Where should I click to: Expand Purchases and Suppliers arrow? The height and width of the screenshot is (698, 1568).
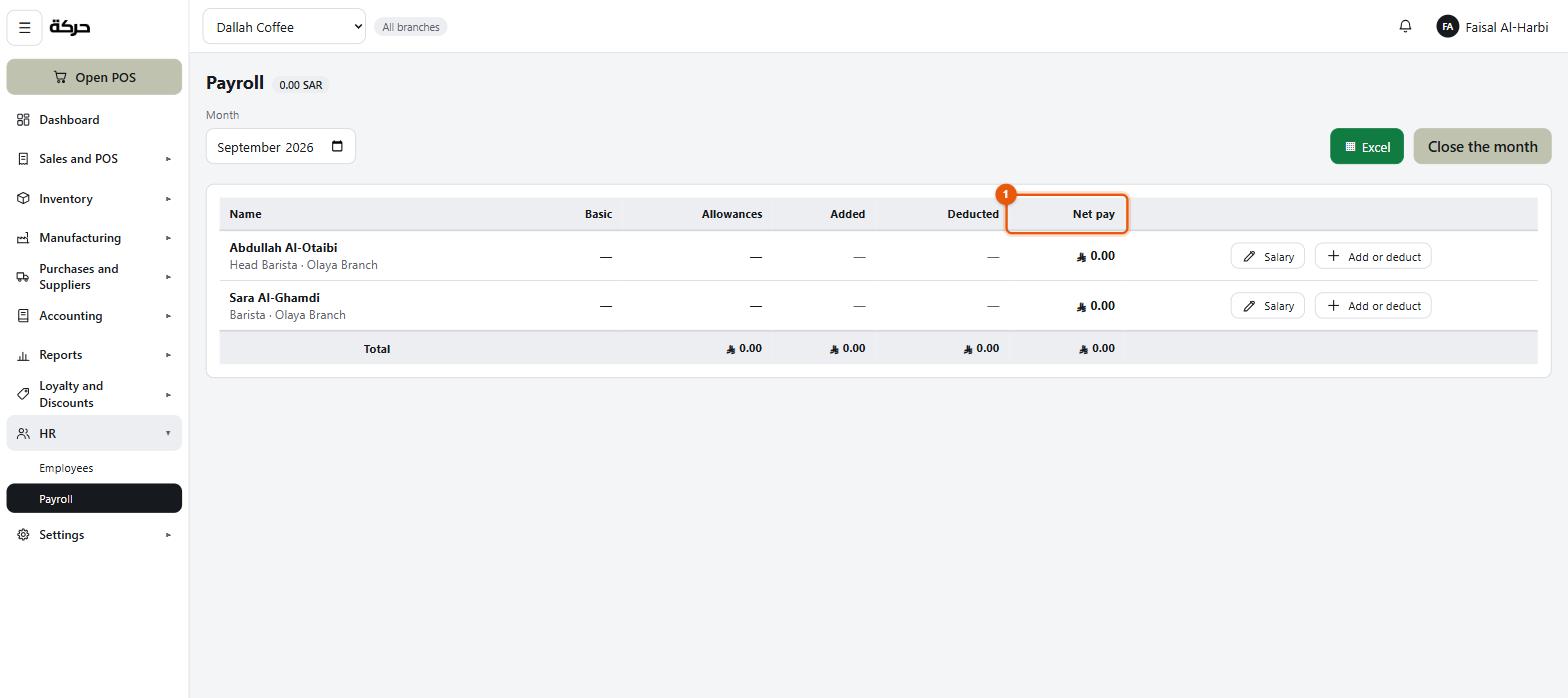(168, 277)
